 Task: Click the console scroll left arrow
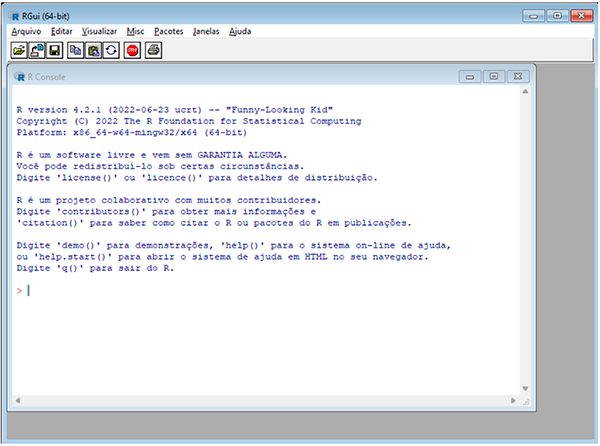(x=18, y=400)
